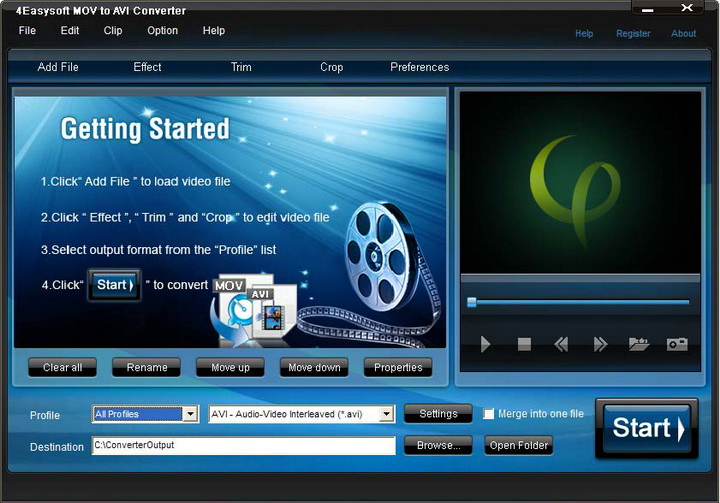This screenshot has height=503, width=720.
Task: Open the AVI output format dropdown
Action: 387,414
